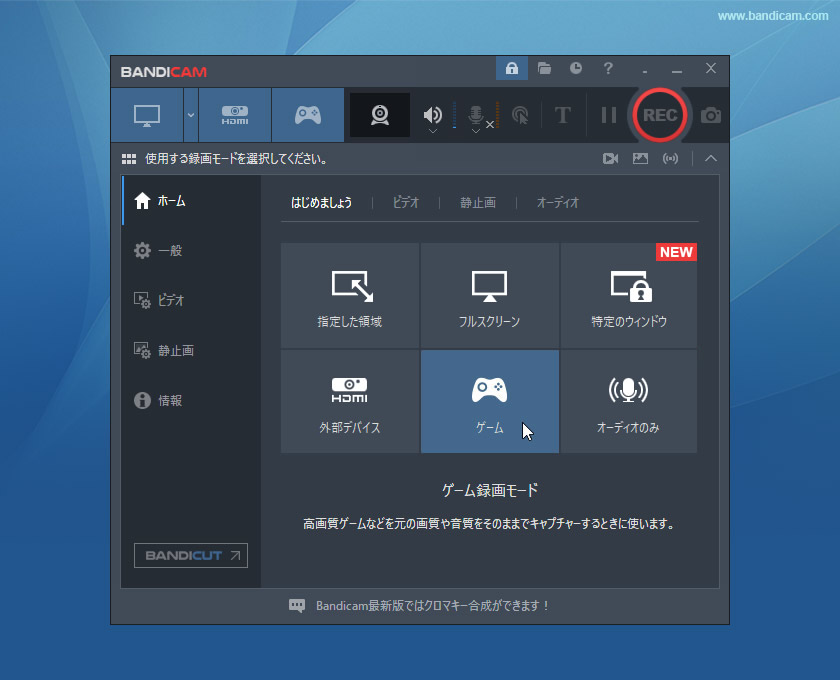Image resolution: width=840 pixels, height=680 pixels.
Task: Toggle microphone recording icon
Action: coord(476,114)
